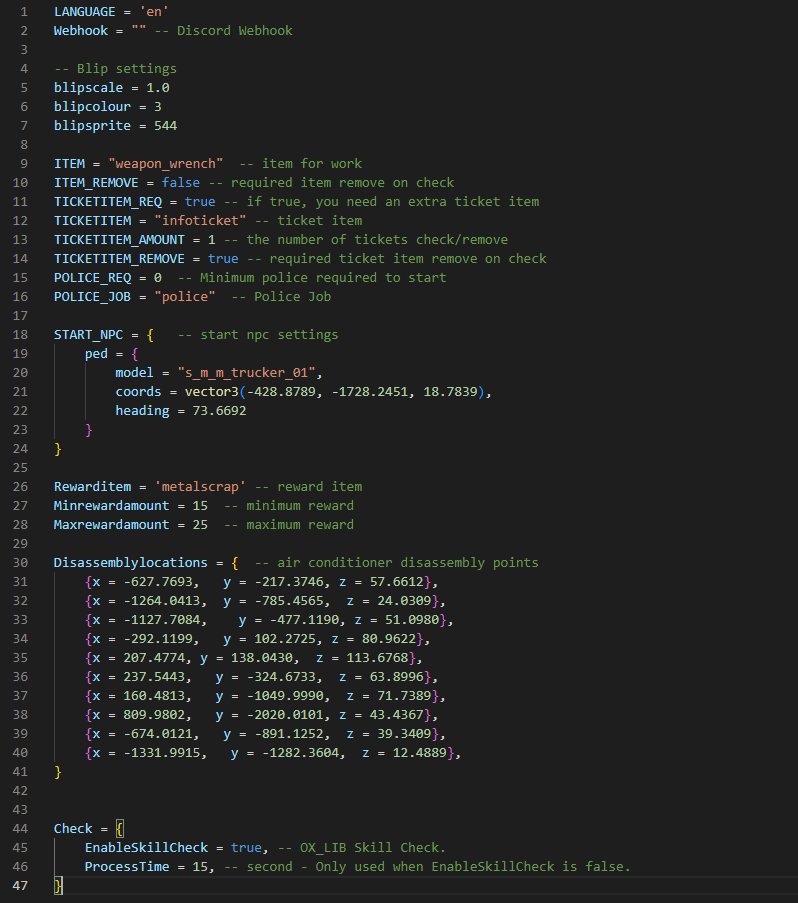
Task: Click the blipscale variable
Action: (x=88, y=88)
